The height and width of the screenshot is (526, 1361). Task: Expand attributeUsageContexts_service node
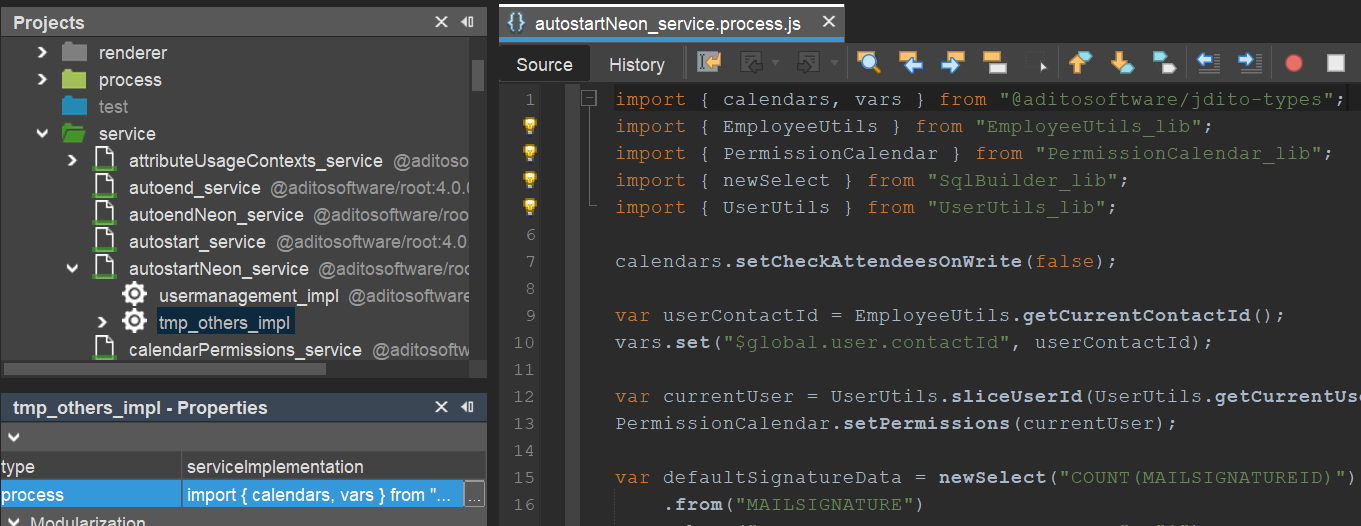pos(72,160)
